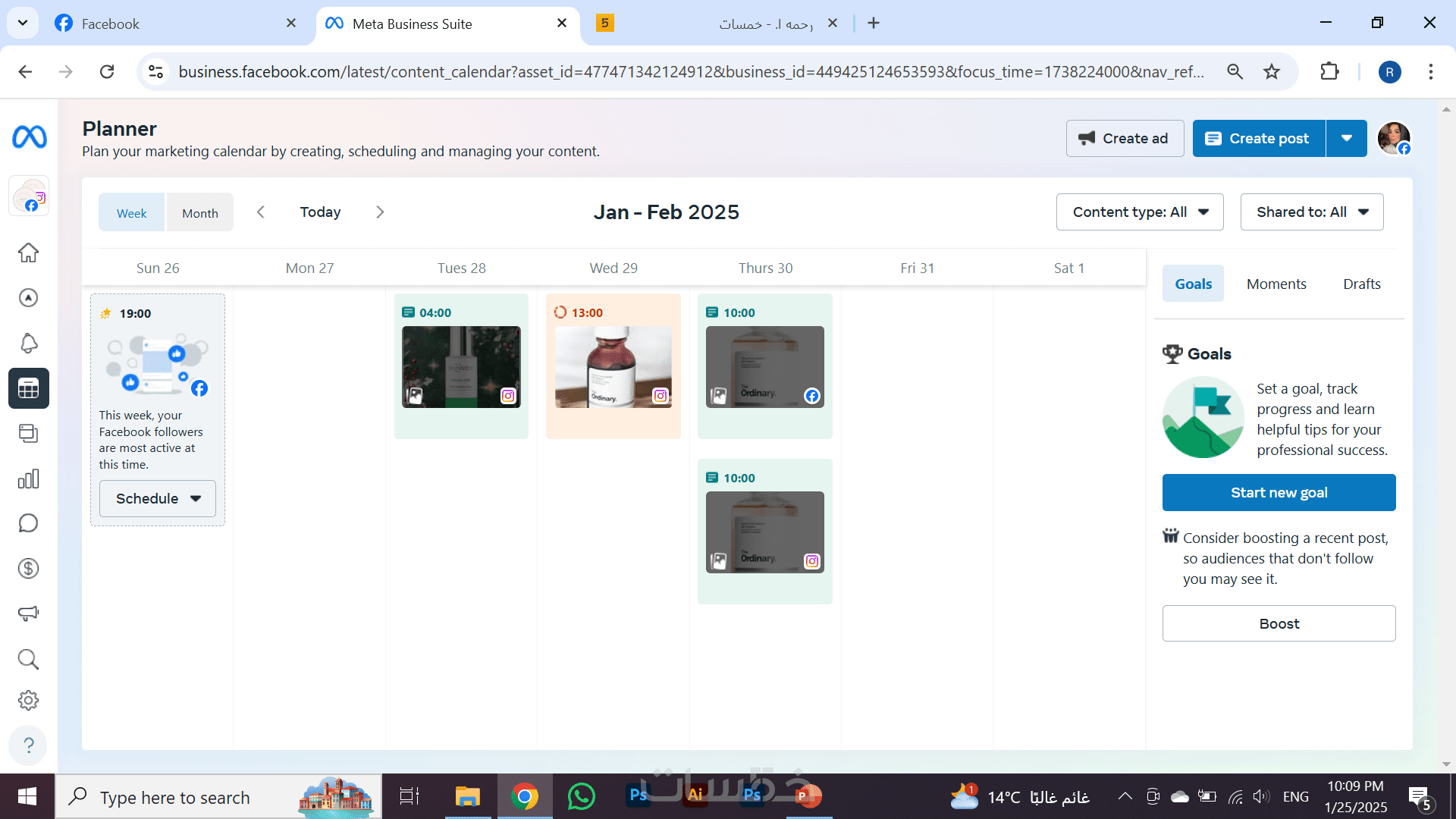This screenshot has width=1456, height=819.
Task: Click the Help question mark icon
Action: [x=28, y=745]
